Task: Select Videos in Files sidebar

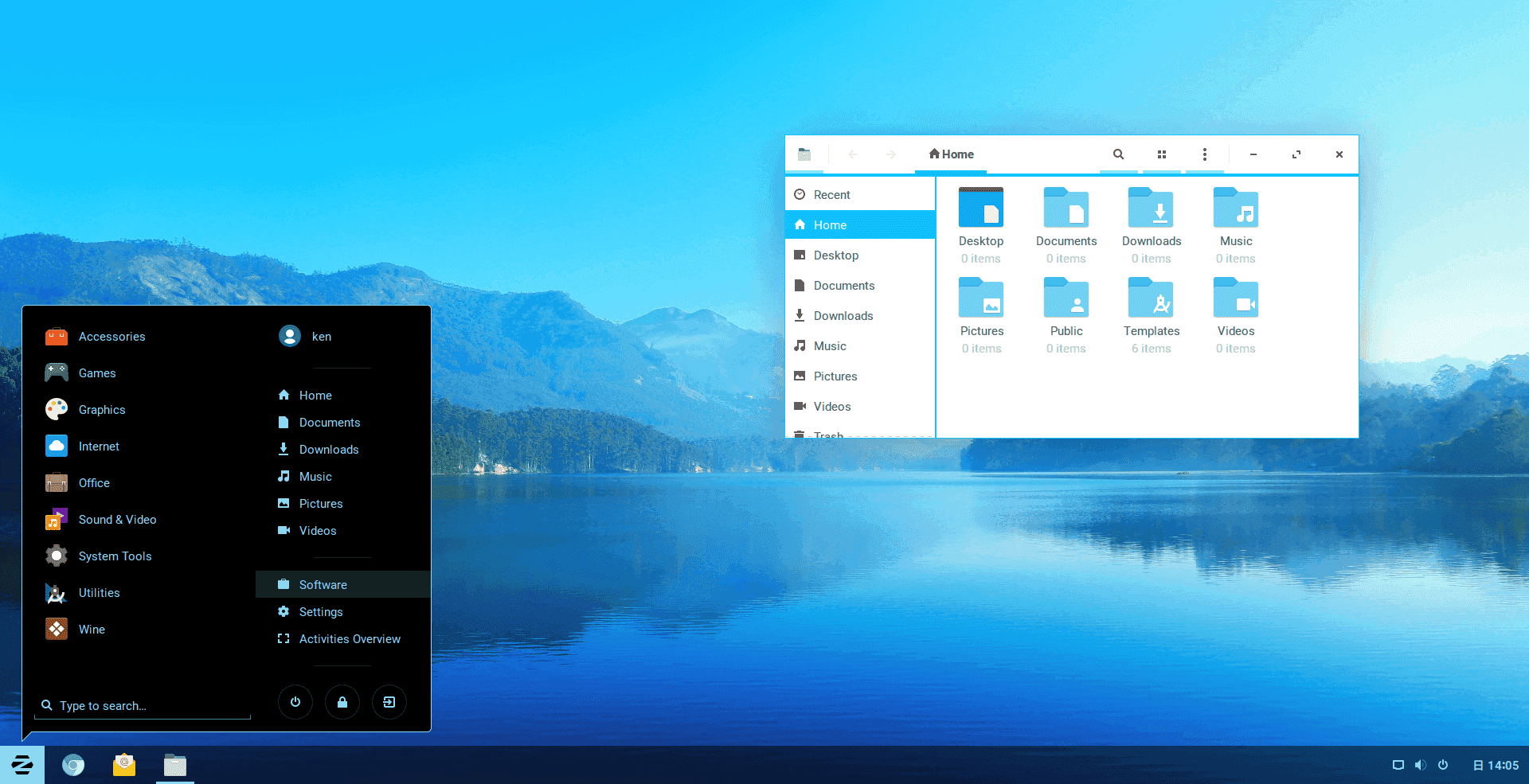Action: tap(860, 407)
